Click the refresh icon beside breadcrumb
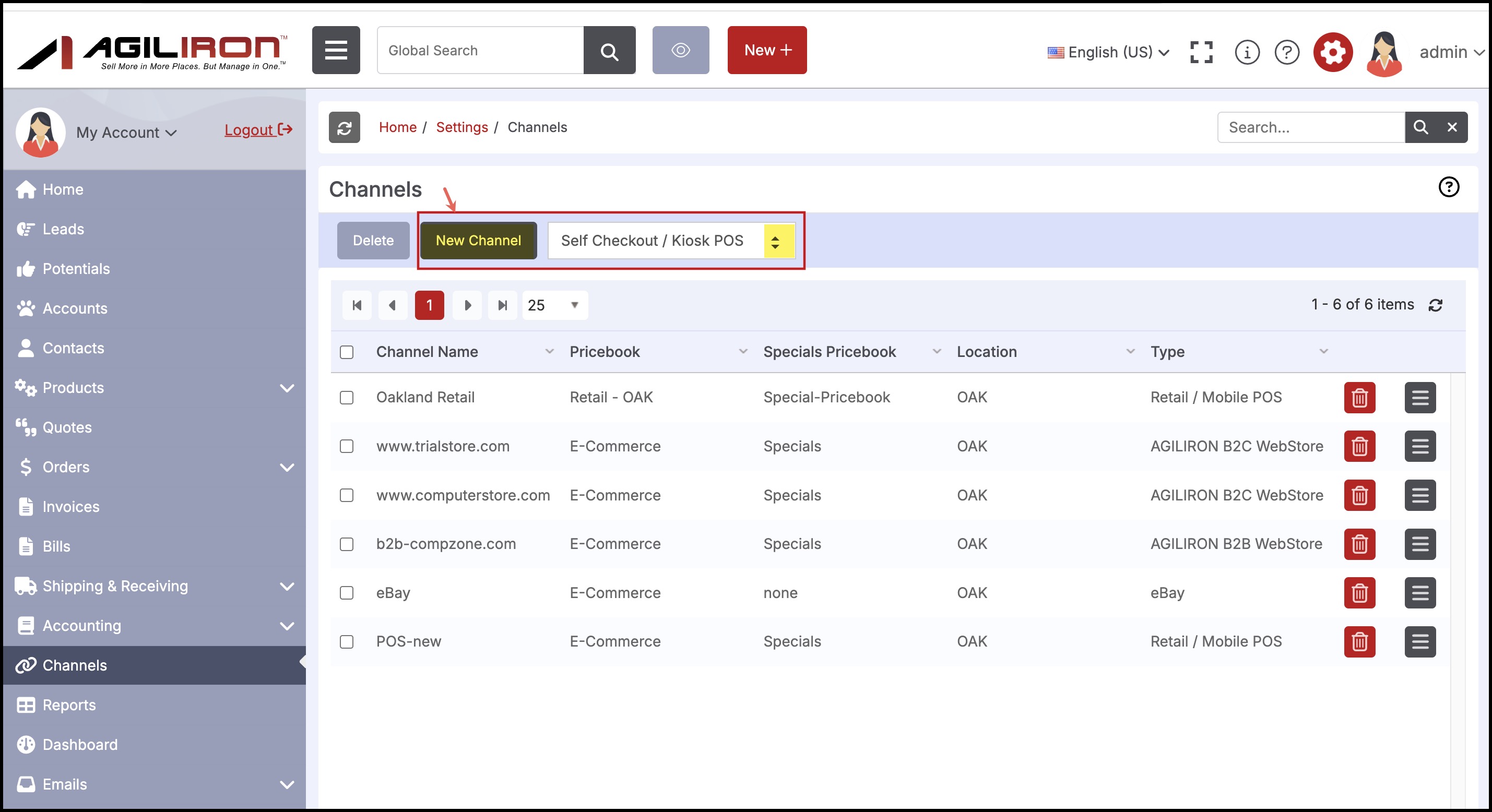 344,127
